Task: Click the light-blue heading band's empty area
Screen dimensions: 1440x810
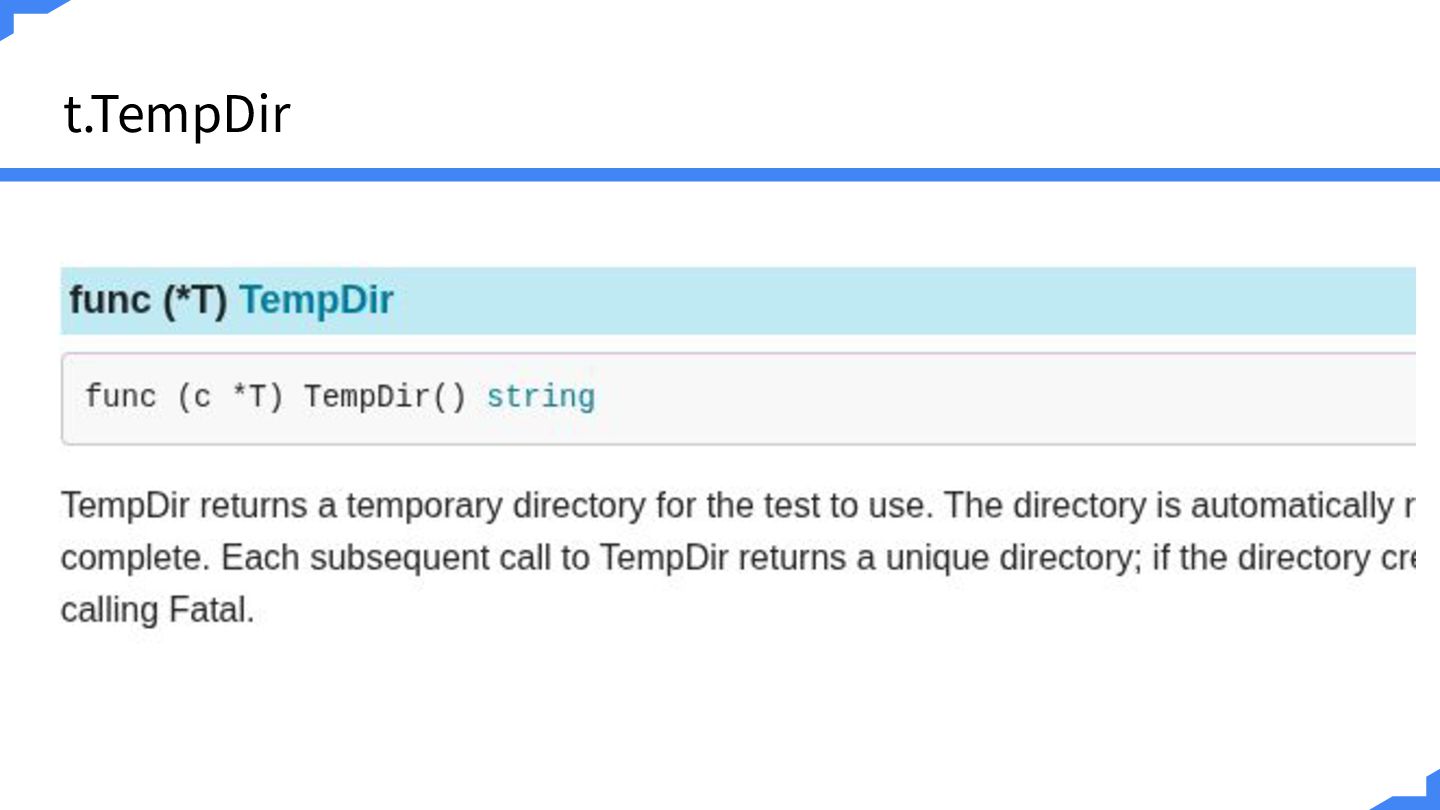Action: point(900,300)
